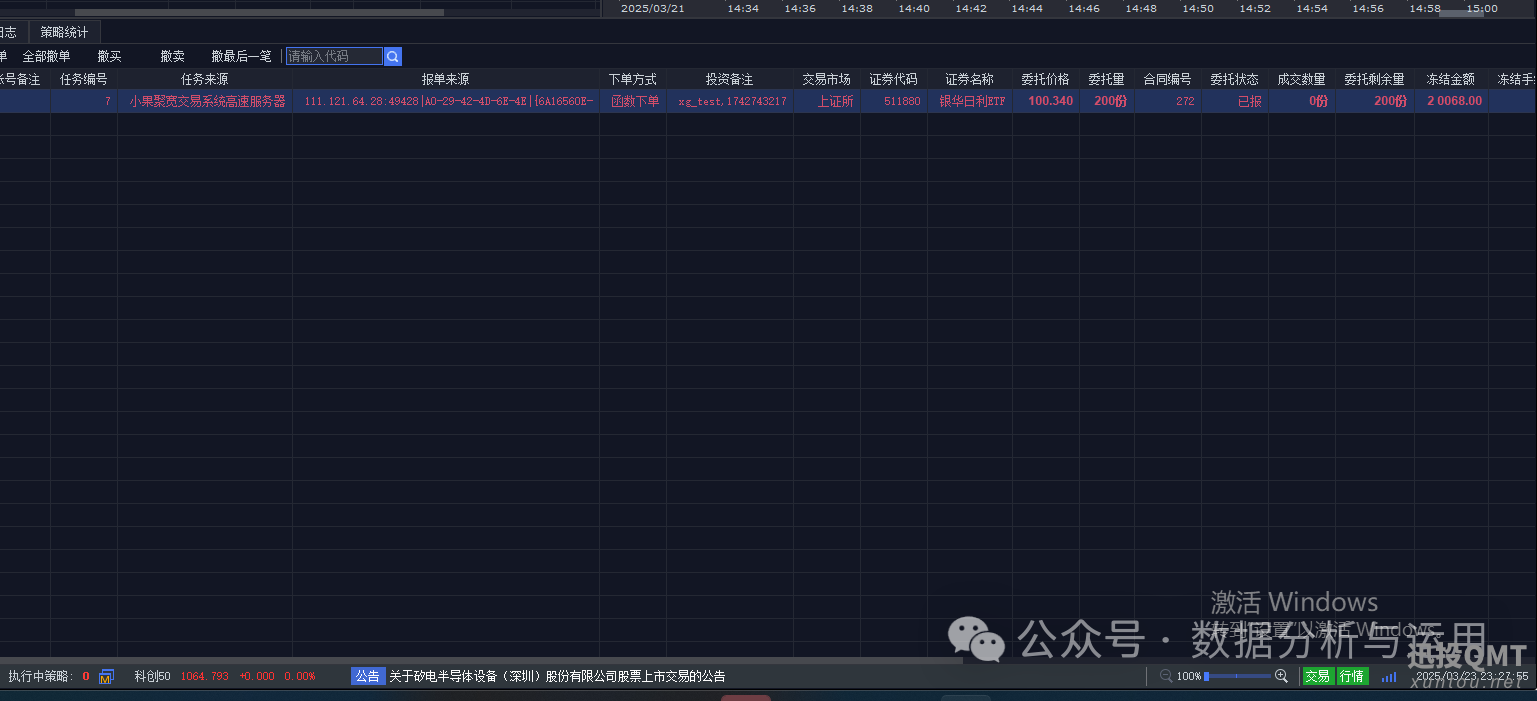The image size is (1537, 701).
Task: Click the 14:40 timeline marker
Action: [914, 8]
